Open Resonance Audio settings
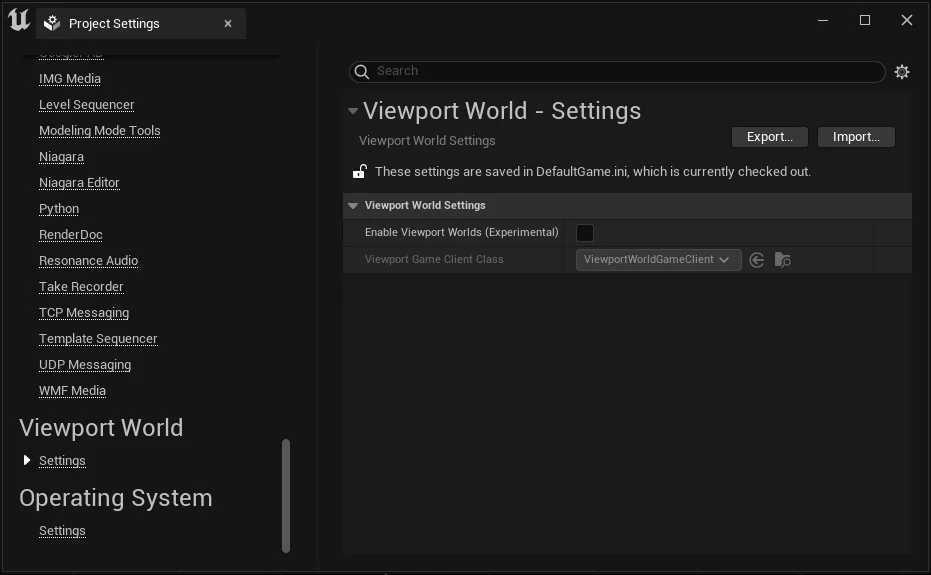 (88, 261)
